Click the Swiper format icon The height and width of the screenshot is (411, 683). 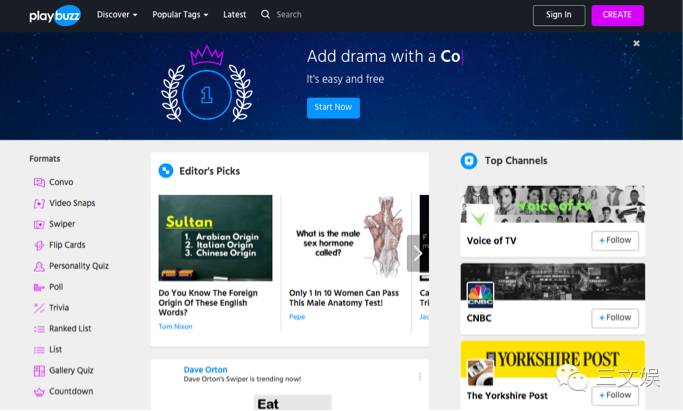[39, 224]
